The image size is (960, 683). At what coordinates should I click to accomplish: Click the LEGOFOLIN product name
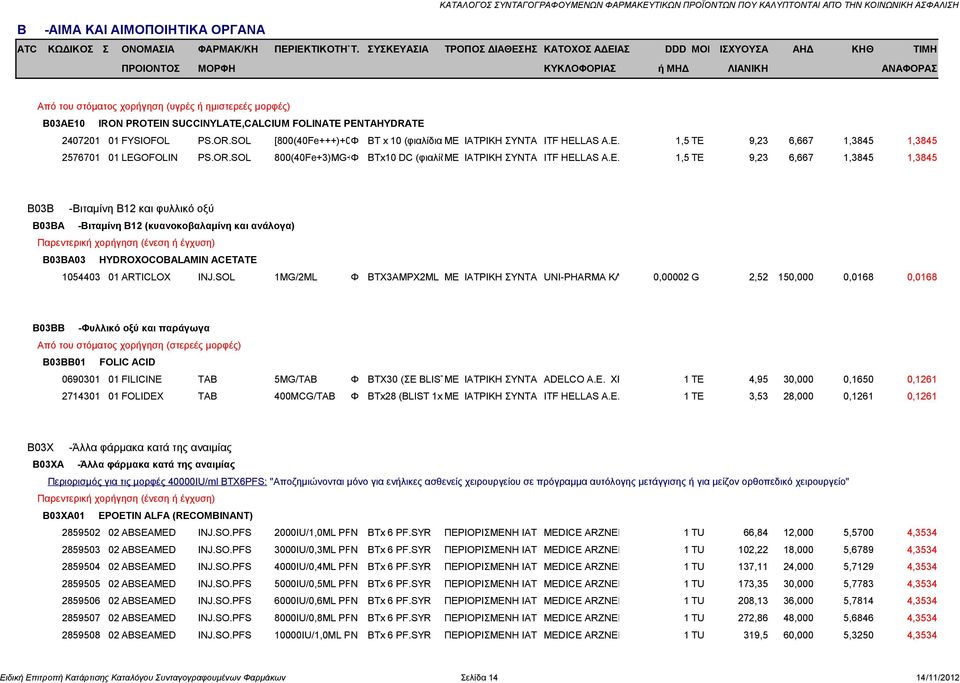pos(149,158)
